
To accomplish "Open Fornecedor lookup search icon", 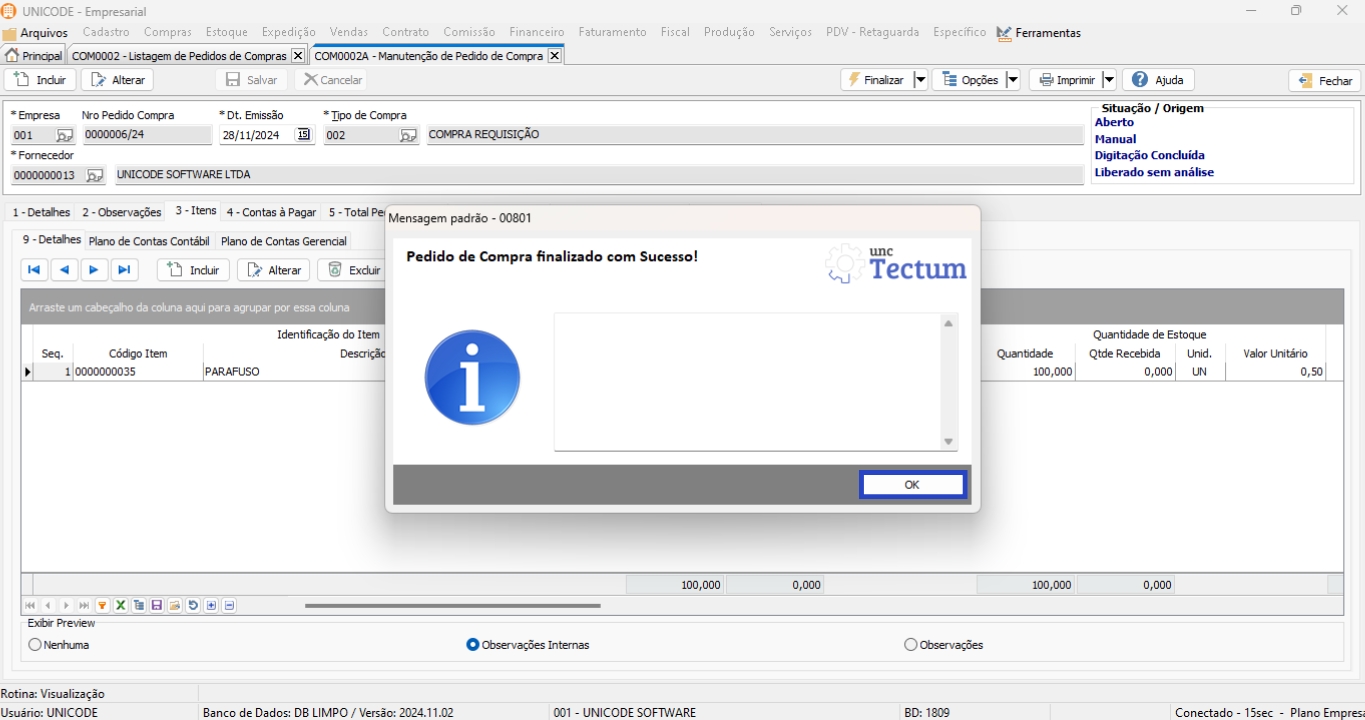I will click(x=94, y=176).
